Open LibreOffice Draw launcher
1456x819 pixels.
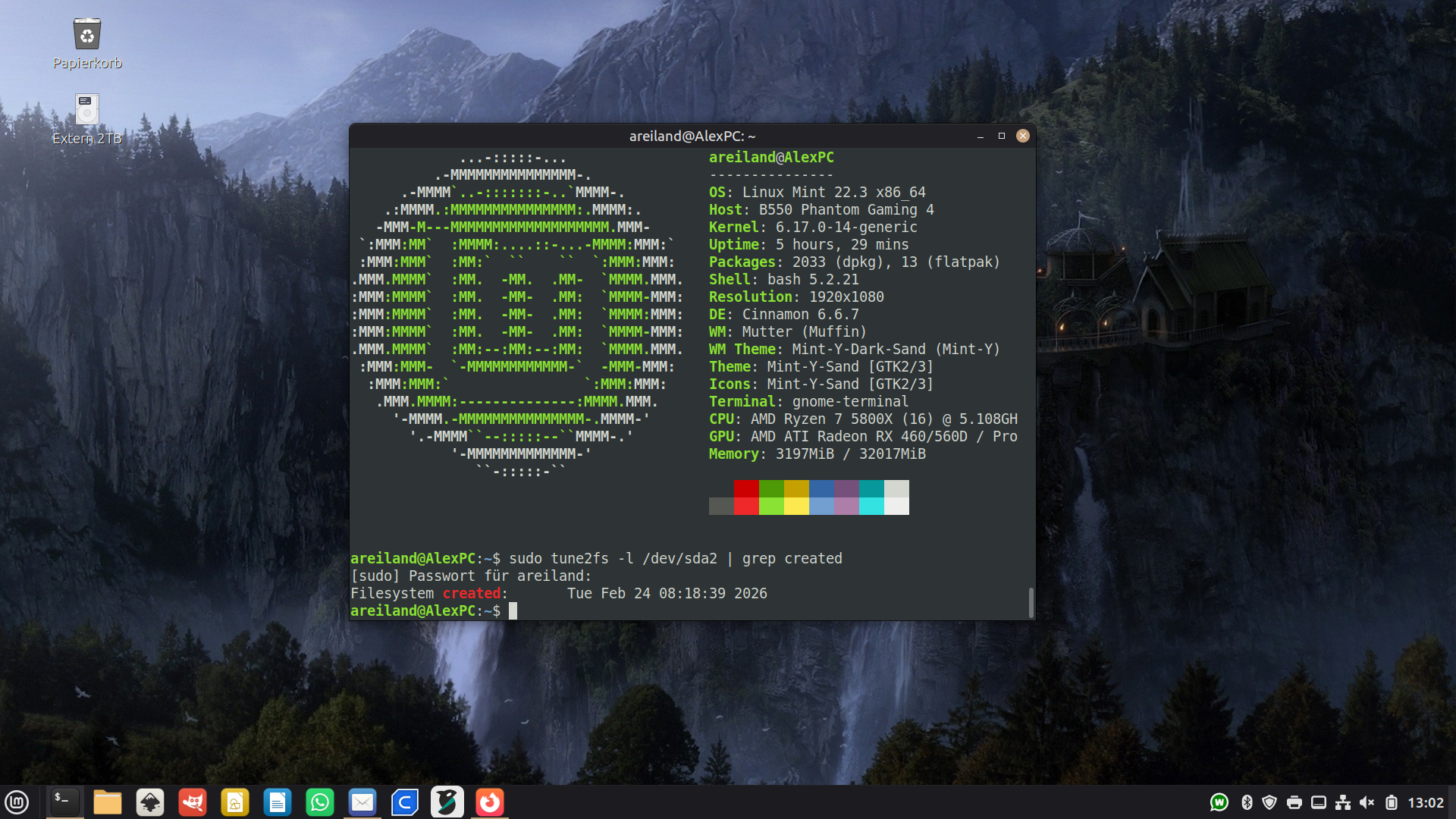point(235,802)
